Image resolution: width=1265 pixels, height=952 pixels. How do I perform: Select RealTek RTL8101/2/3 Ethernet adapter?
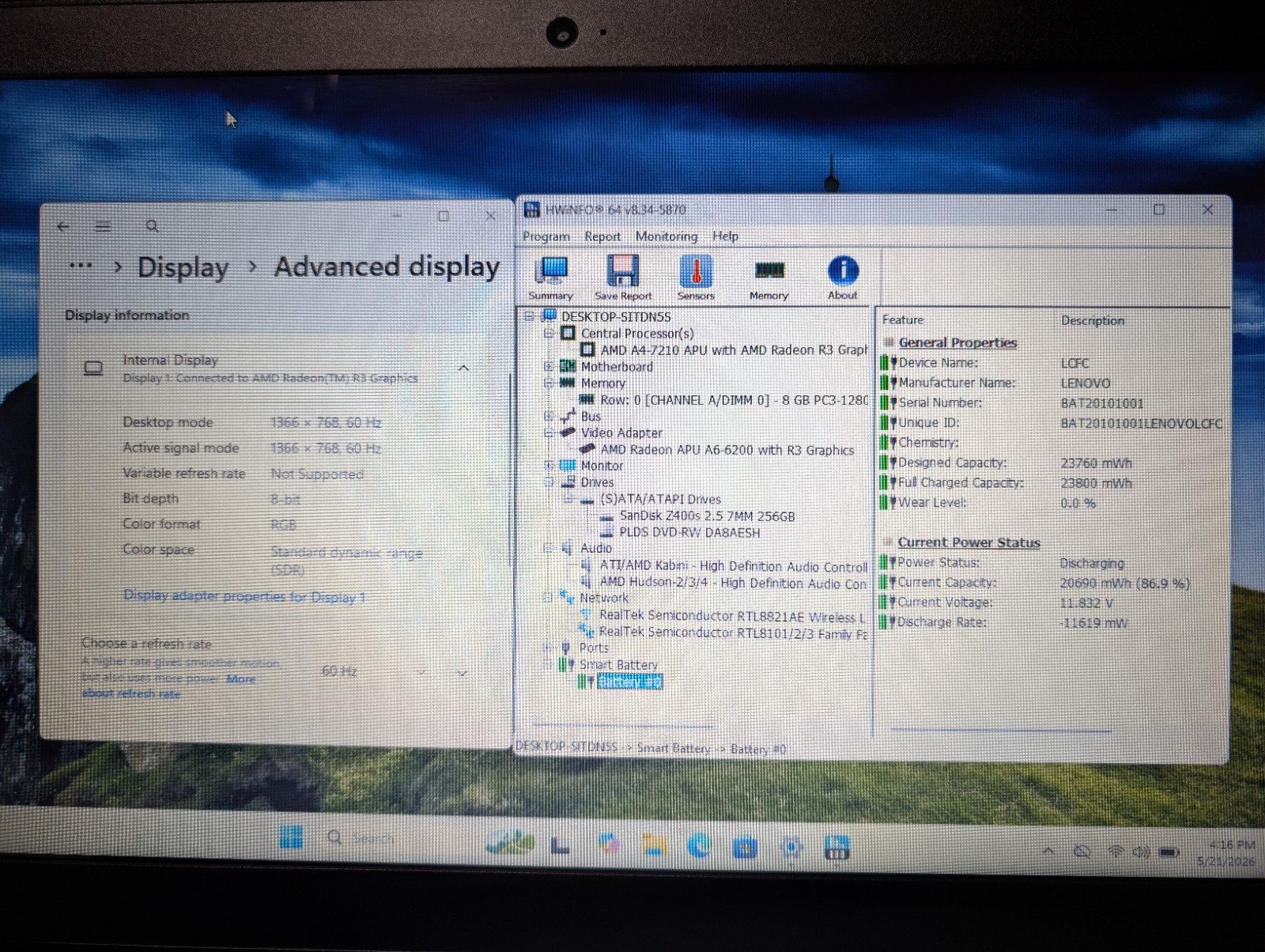pyautogui.click(x=732, y=632)
